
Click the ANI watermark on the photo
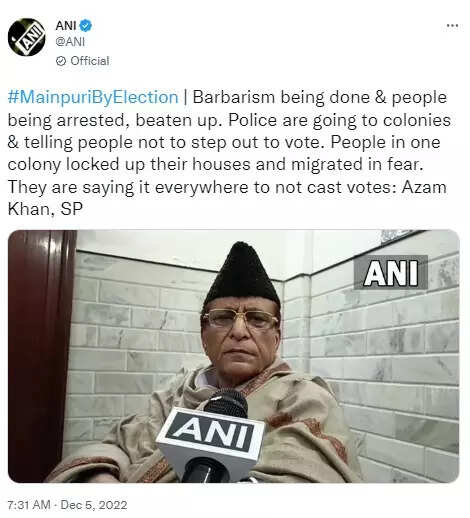391,273
